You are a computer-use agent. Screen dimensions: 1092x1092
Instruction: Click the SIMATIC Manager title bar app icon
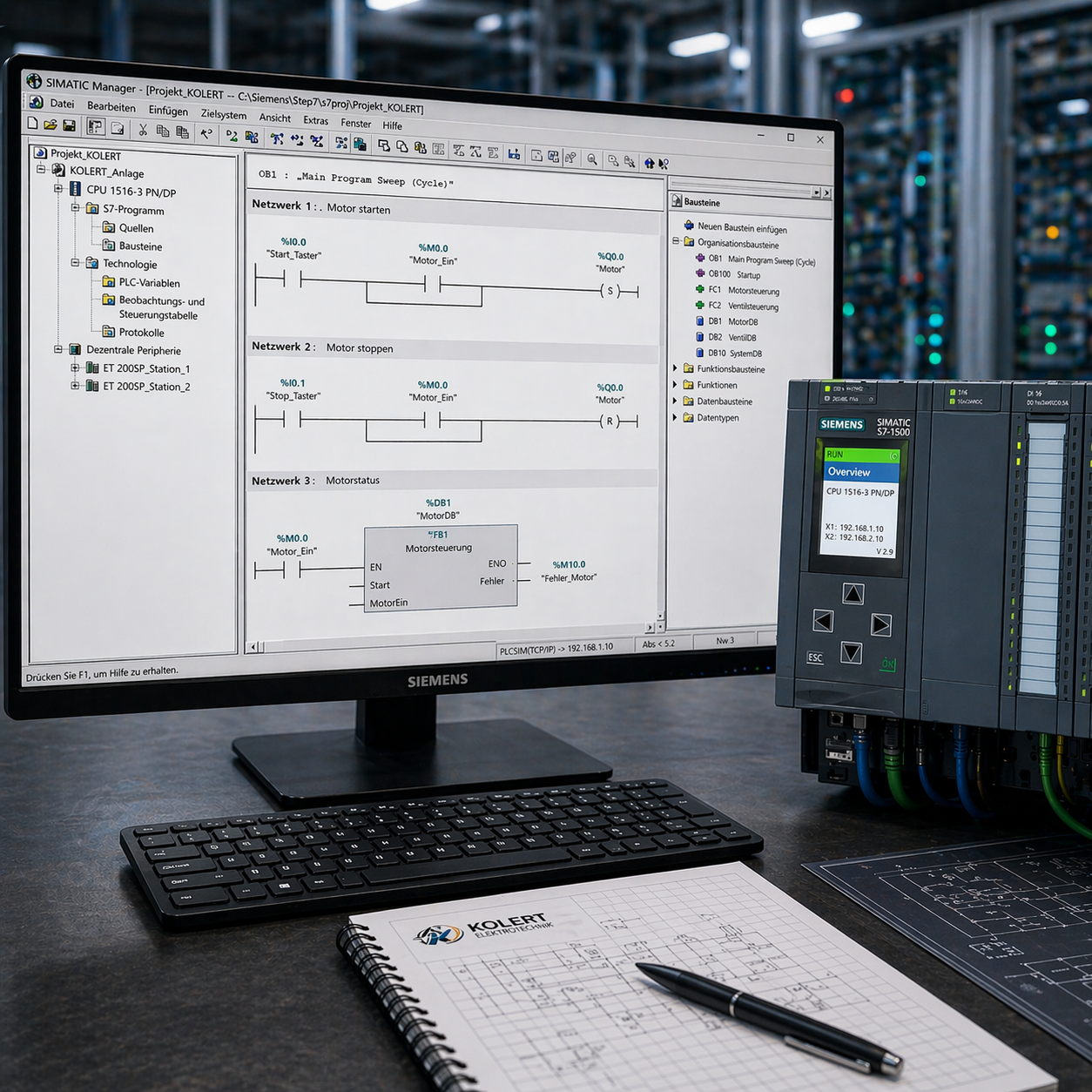click(34, 82)
